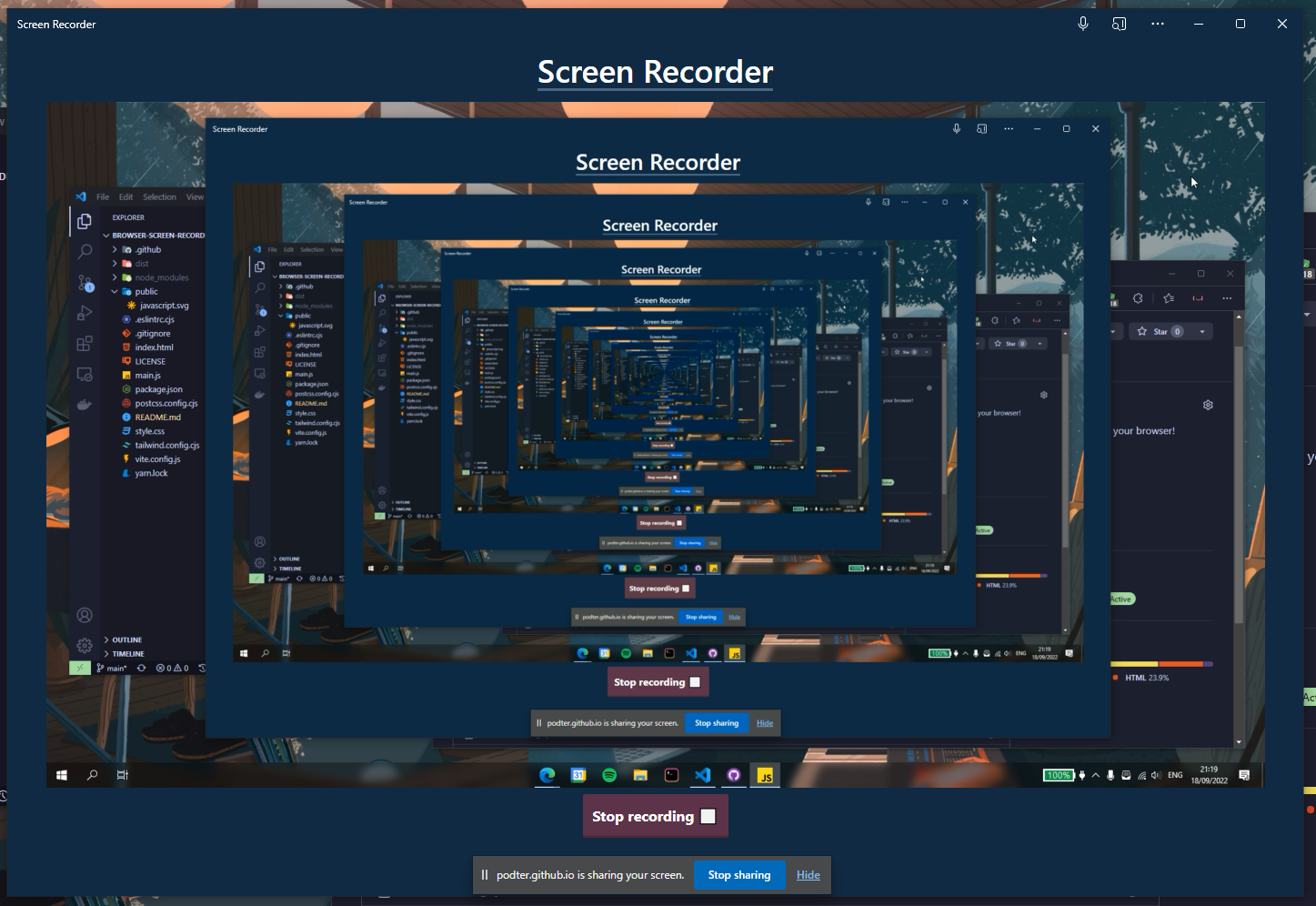1316x906 pixels.
Task: Click File Explorer on the largest previewed taskbar
Action: 640,775
